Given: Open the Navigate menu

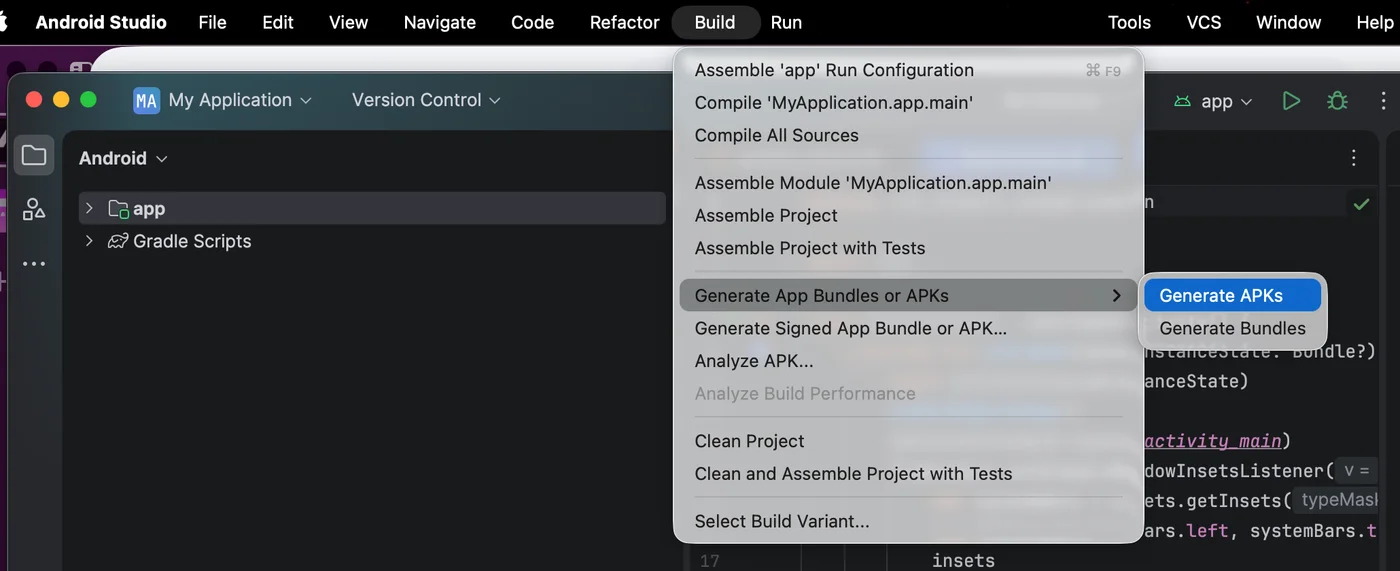Looking at the screenshot, I should (x=440, y=22).
